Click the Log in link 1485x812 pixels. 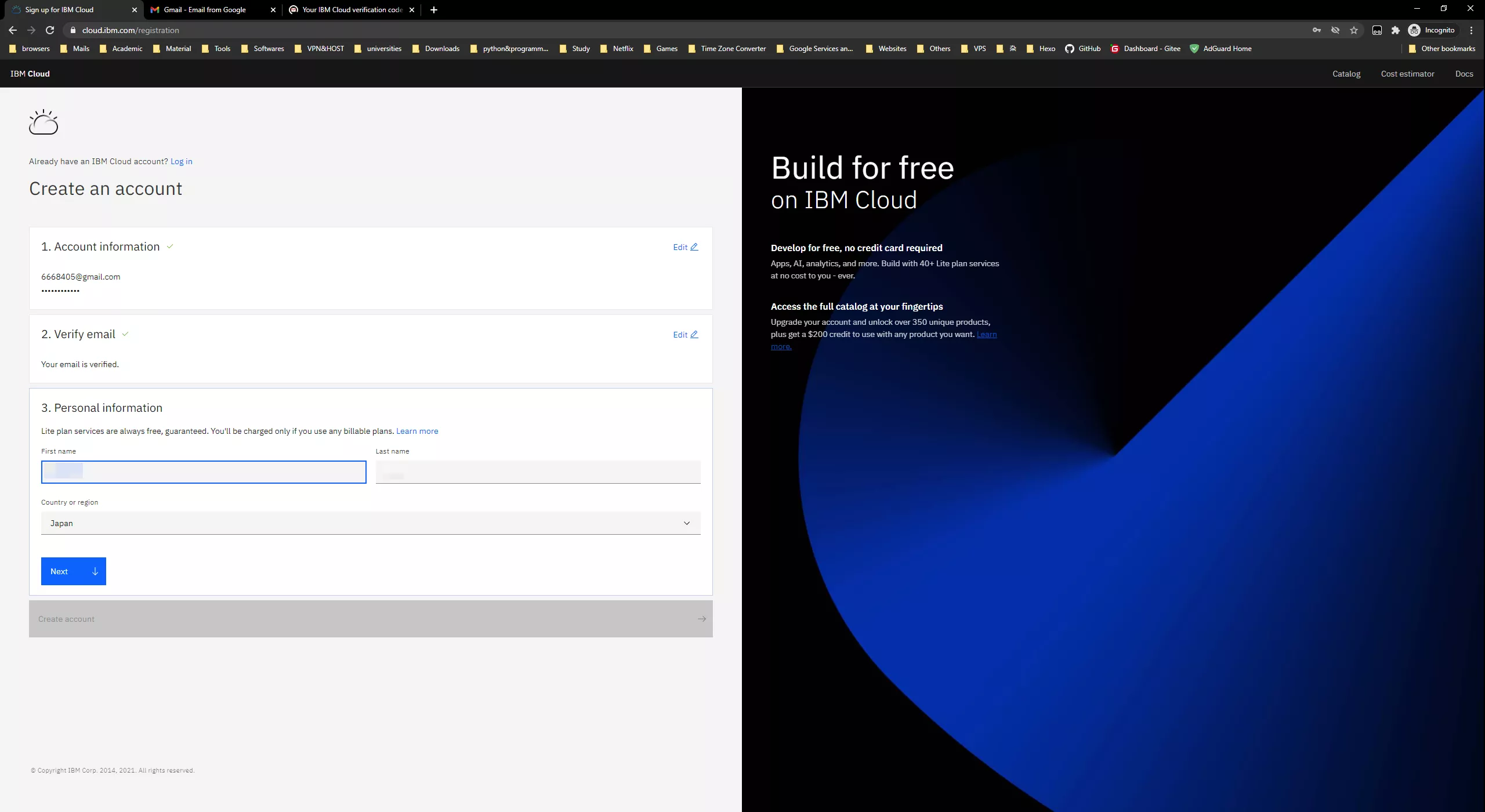182,161
